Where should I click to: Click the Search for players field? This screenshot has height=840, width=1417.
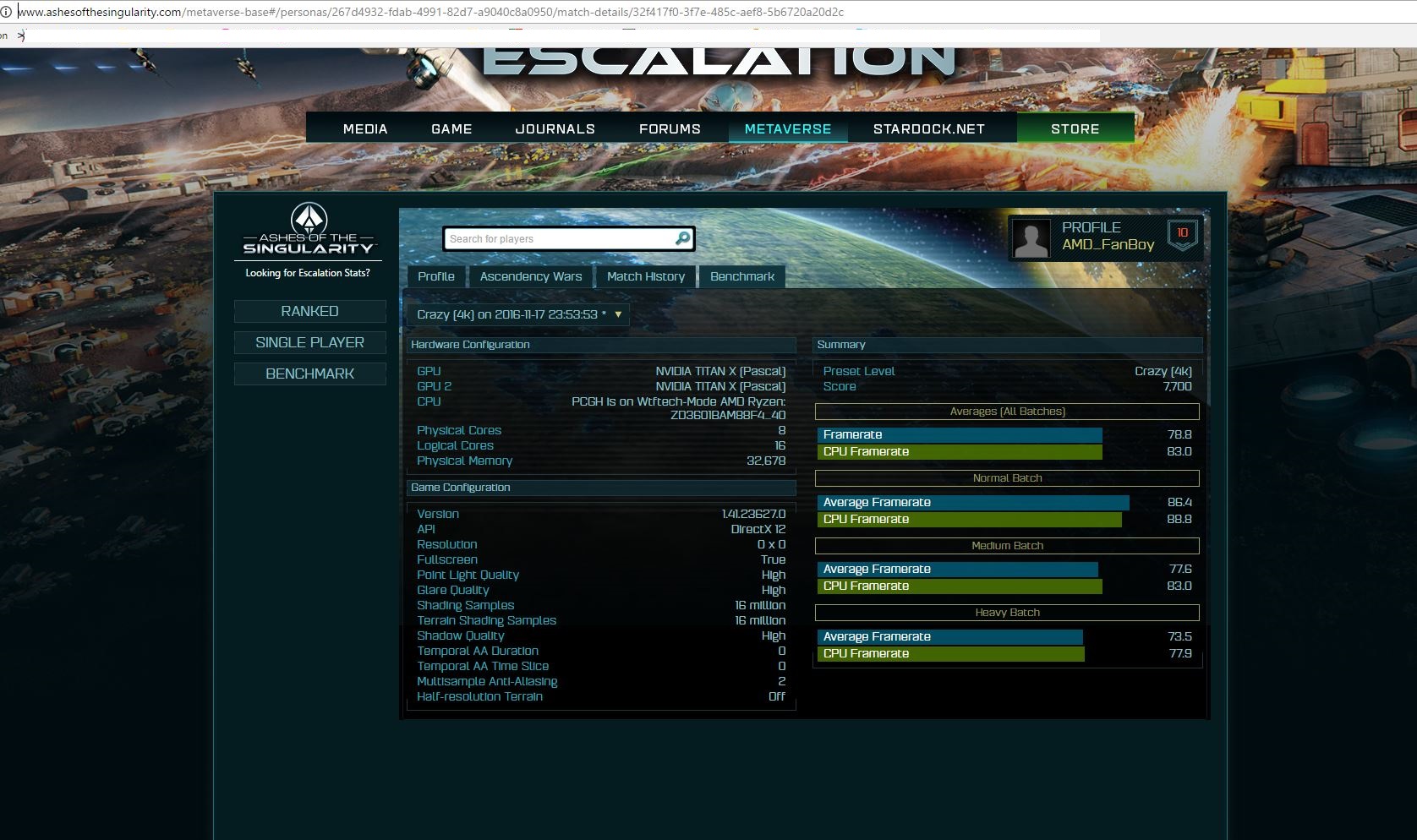[x=560, y=239]
